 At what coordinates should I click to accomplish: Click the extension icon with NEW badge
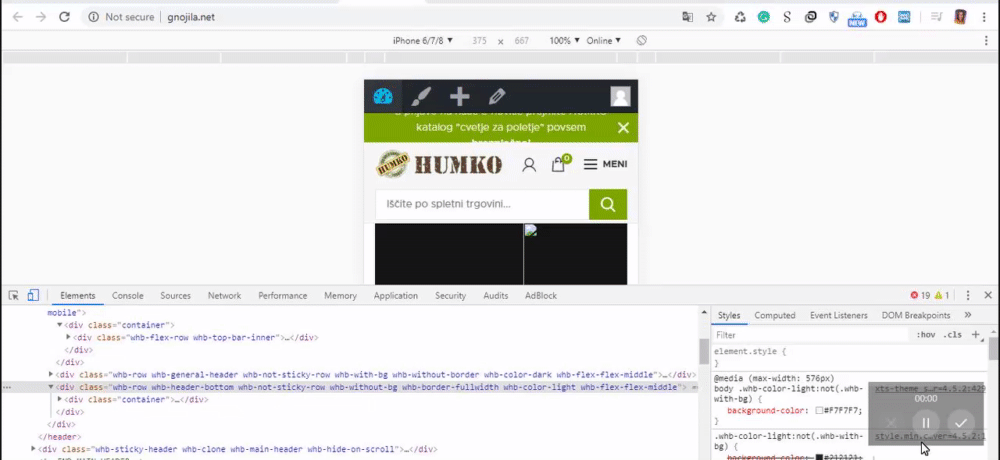pyautogui.click(x=857, y=18)
